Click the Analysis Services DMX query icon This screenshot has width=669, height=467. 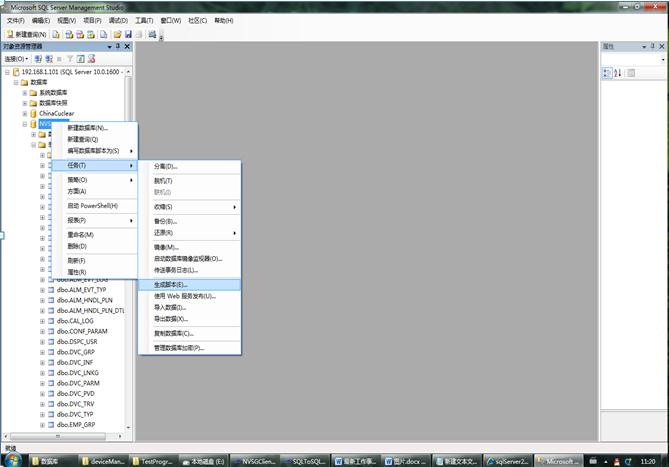point(80,34)
